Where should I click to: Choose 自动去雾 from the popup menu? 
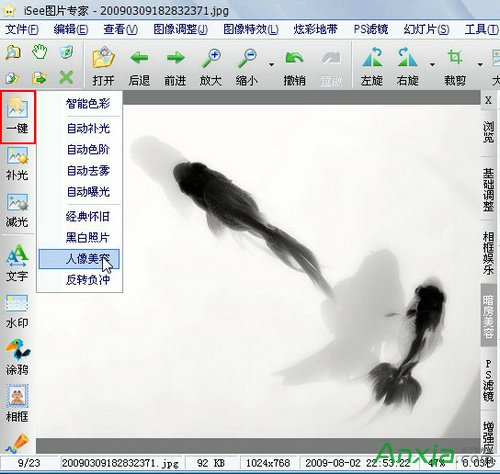(79, 171)
